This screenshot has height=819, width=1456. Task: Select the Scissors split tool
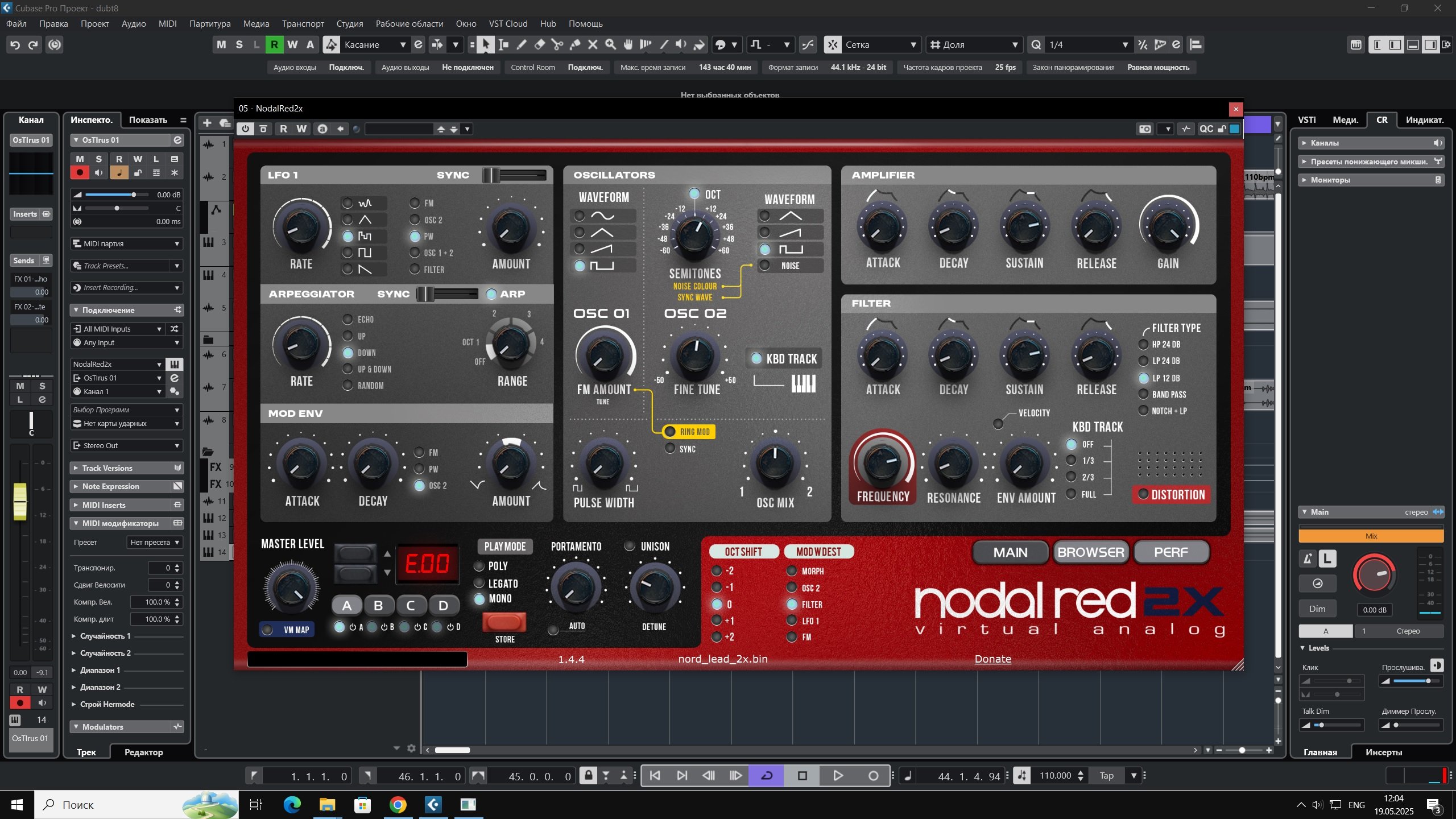557,44
